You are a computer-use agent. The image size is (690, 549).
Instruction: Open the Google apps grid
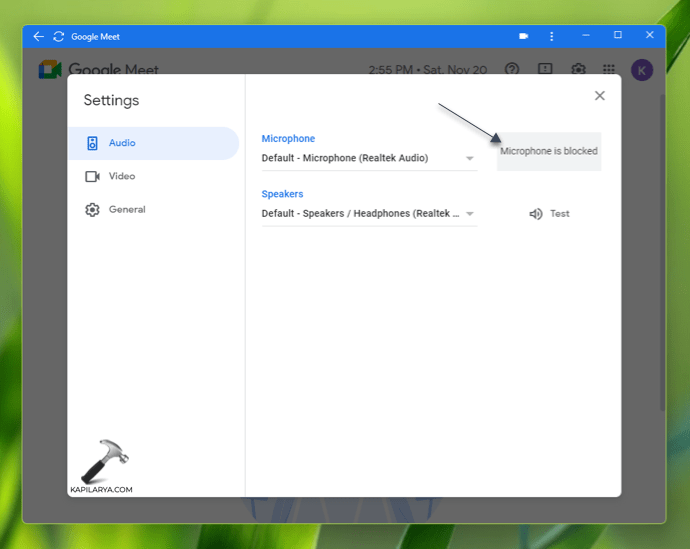click(x=609, y=69)
